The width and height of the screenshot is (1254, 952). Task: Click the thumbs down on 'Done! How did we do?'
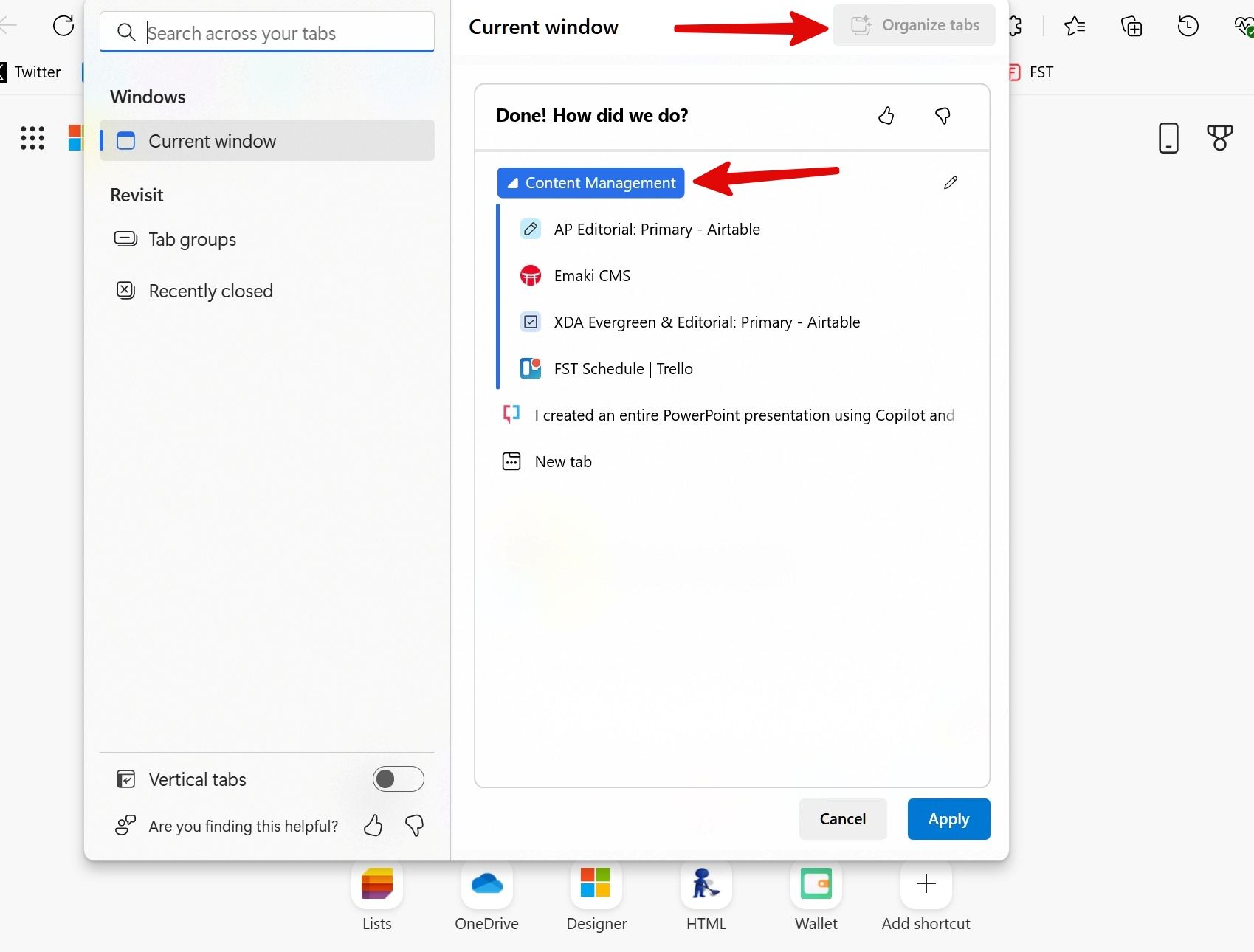(943, 116)
